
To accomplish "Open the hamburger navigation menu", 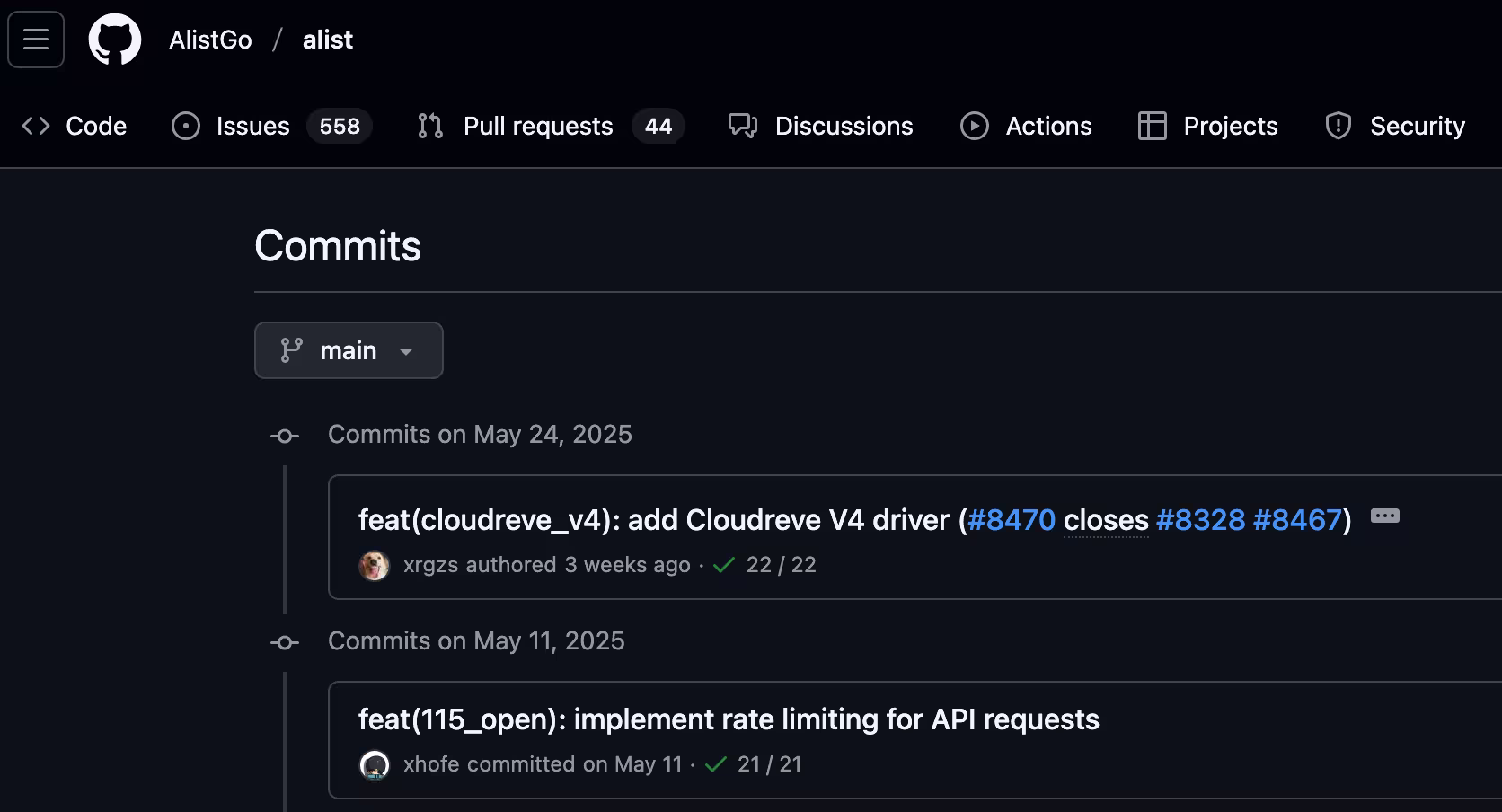I will (x=36, y=40).
